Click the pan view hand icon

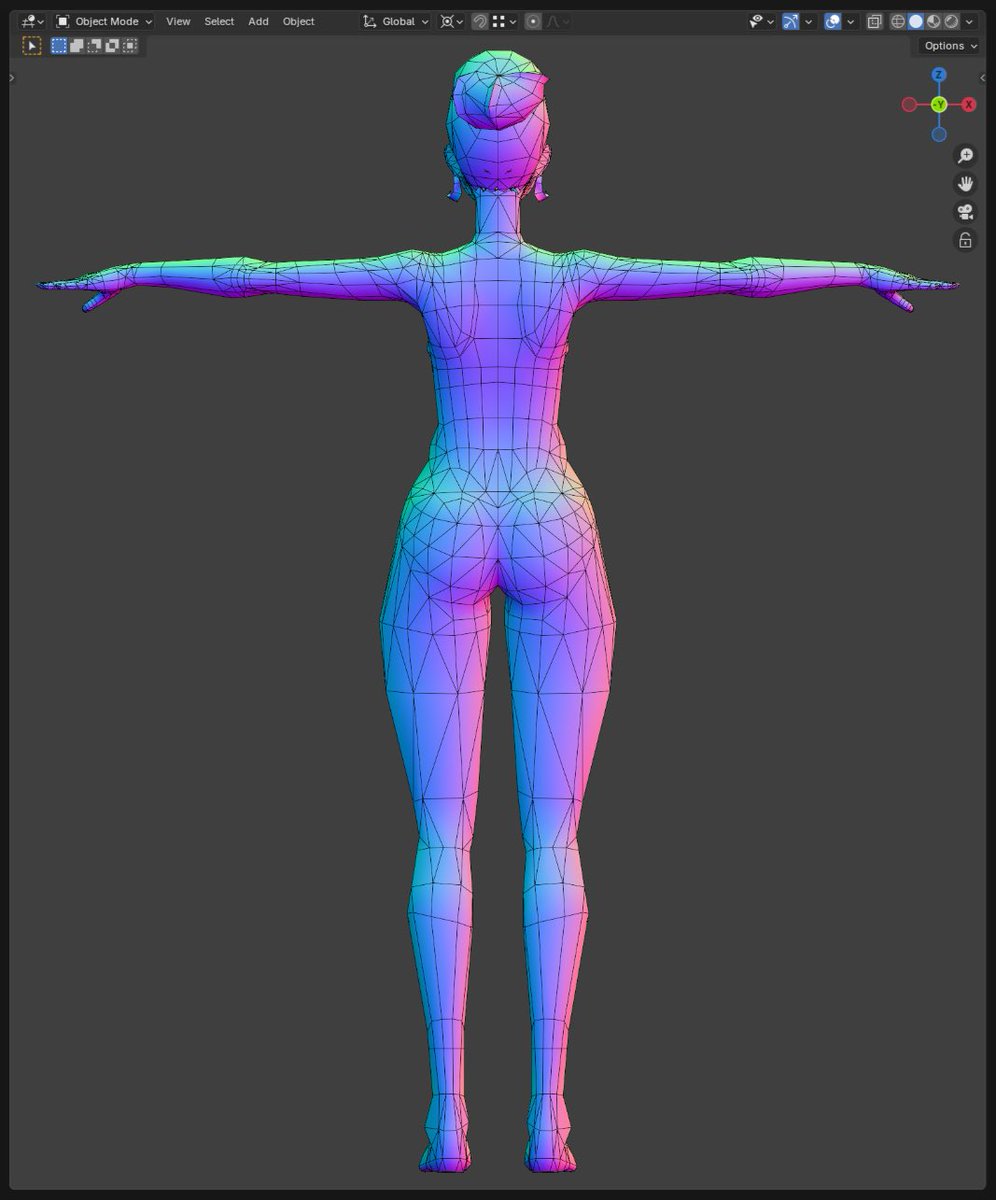point(965,184)
